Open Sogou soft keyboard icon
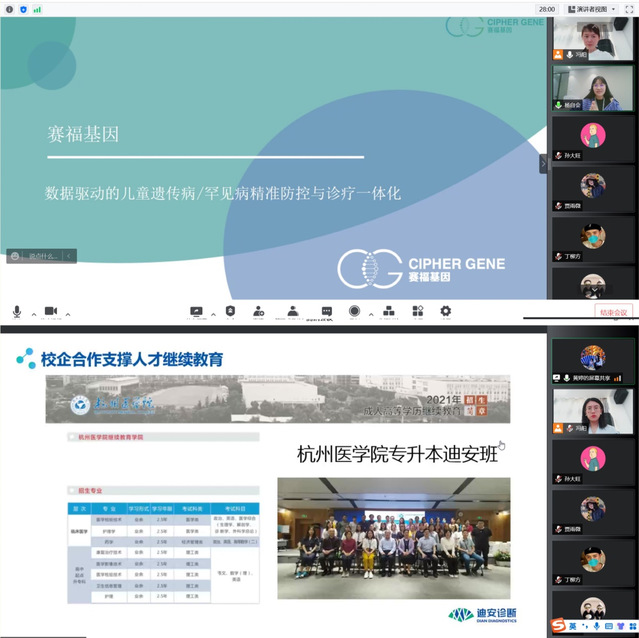This screenshot has width=639, height=638. [608, 626]
